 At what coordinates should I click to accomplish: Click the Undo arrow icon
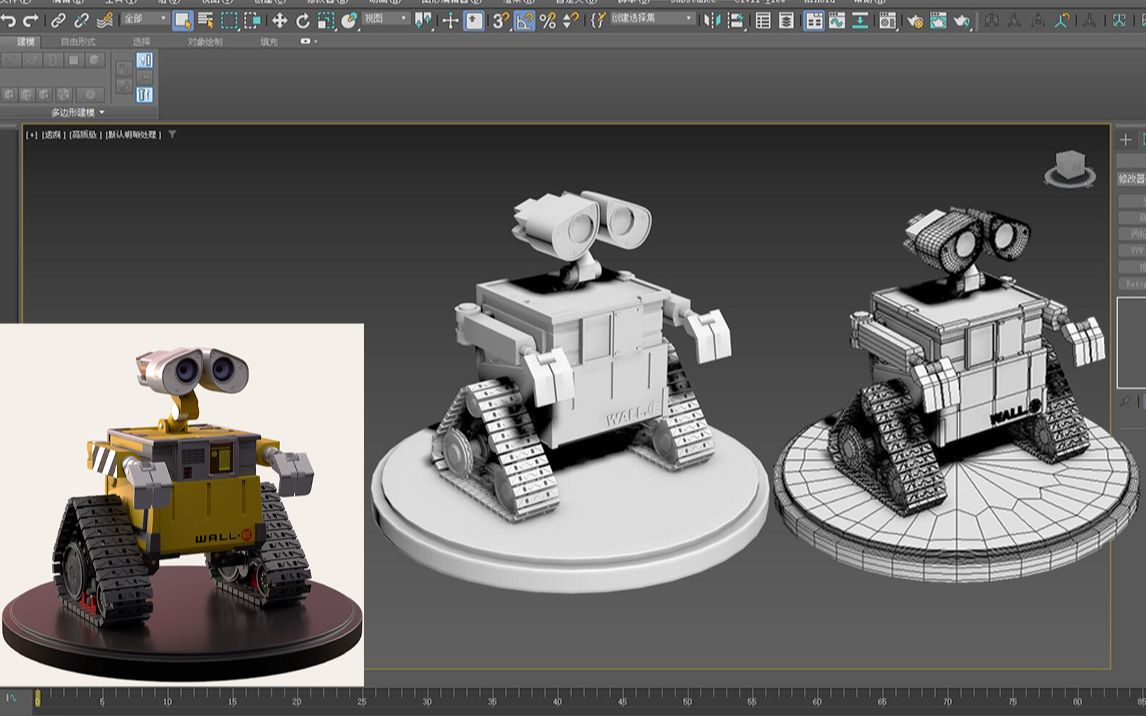click(x=9, y=20)
